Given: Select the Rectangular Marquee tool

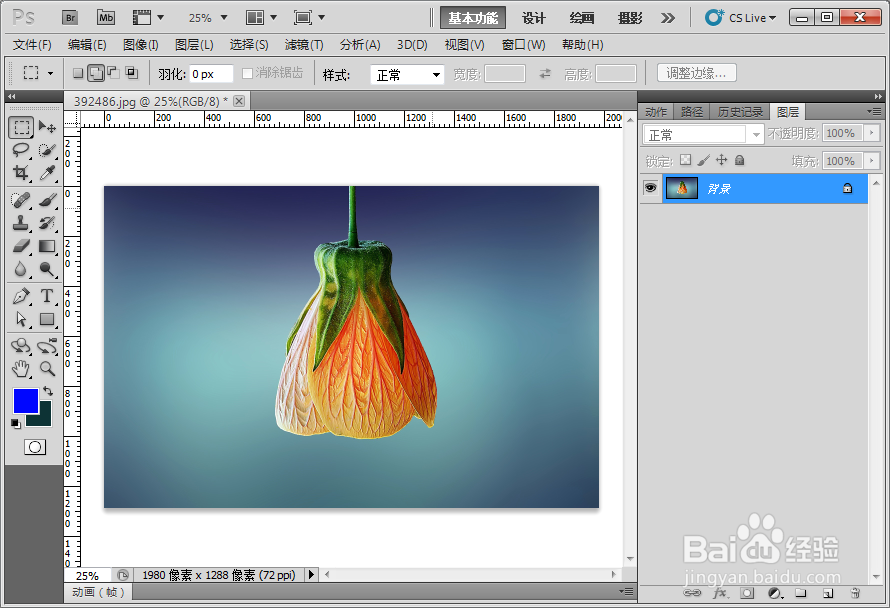Looking at the screenshot, I should (x=21, y=128).
